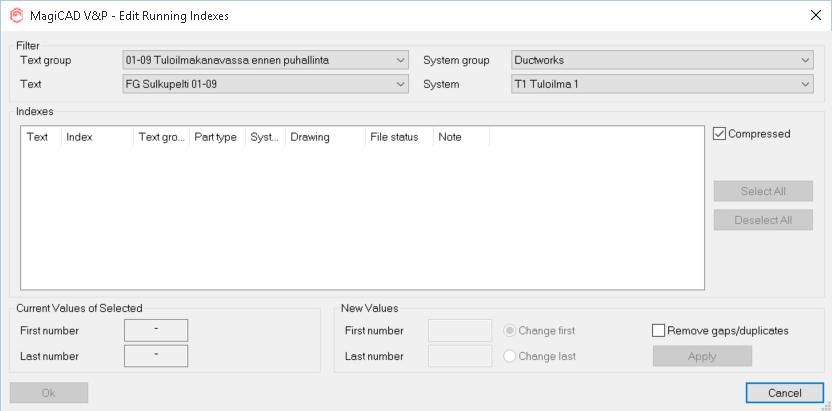Click the New Values Last number field
The width and height of the screenshot is (832, 411).
(460, 356)
